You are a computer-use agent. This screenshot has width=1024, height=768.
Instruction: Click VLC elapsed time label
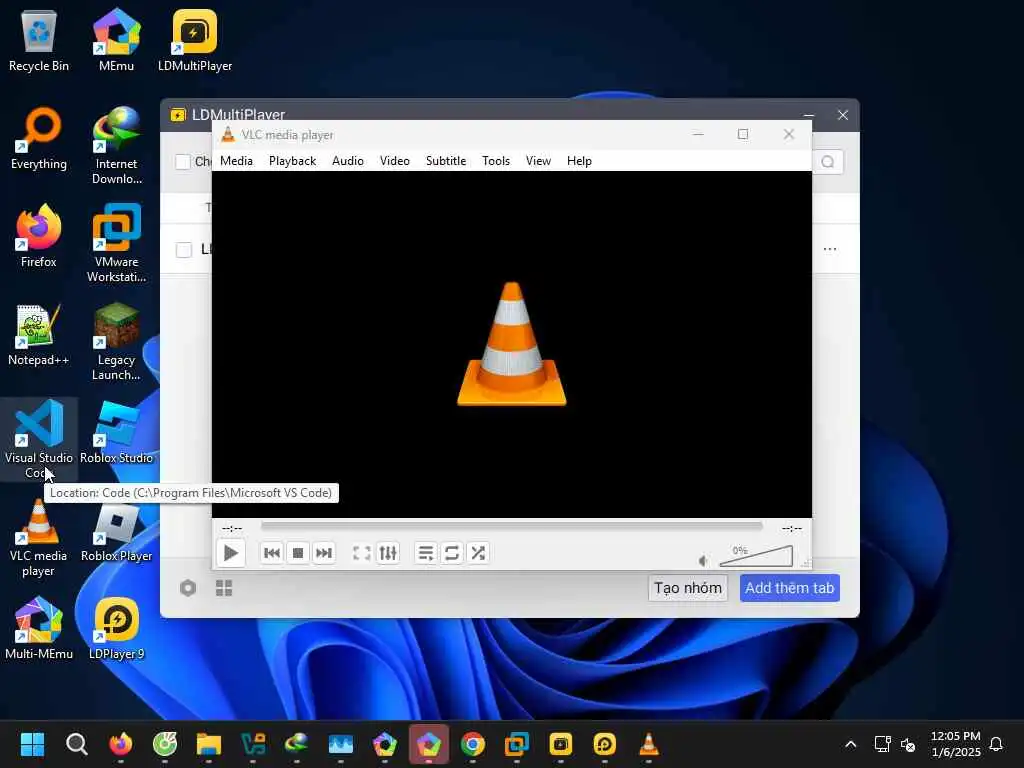(x=232, y=528)
